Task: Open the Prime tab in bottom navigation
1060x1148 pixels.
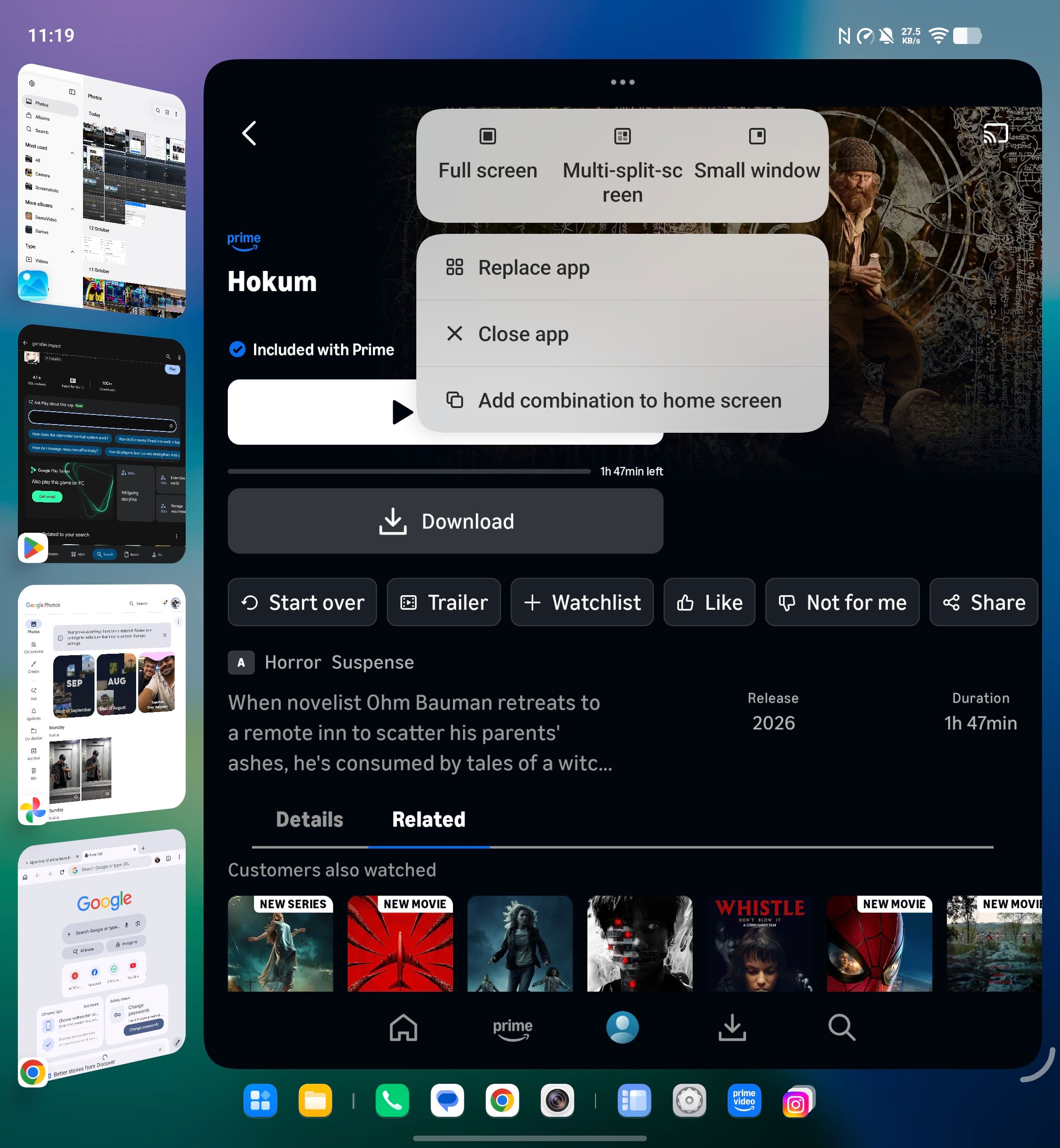Action: tap(513, 1029)
